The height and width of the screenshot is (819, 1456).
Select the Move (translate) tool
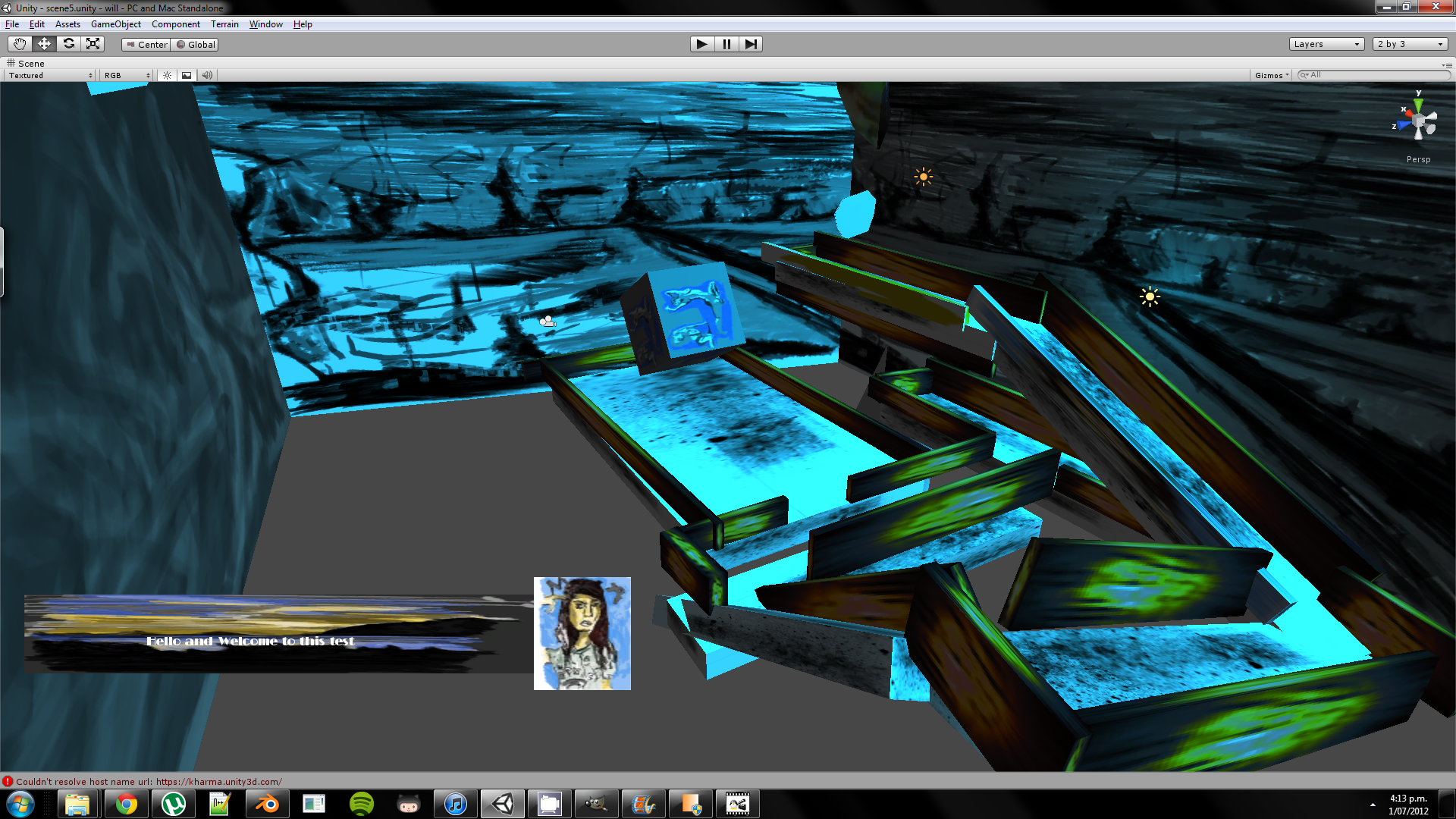click(x=44, y=44)
